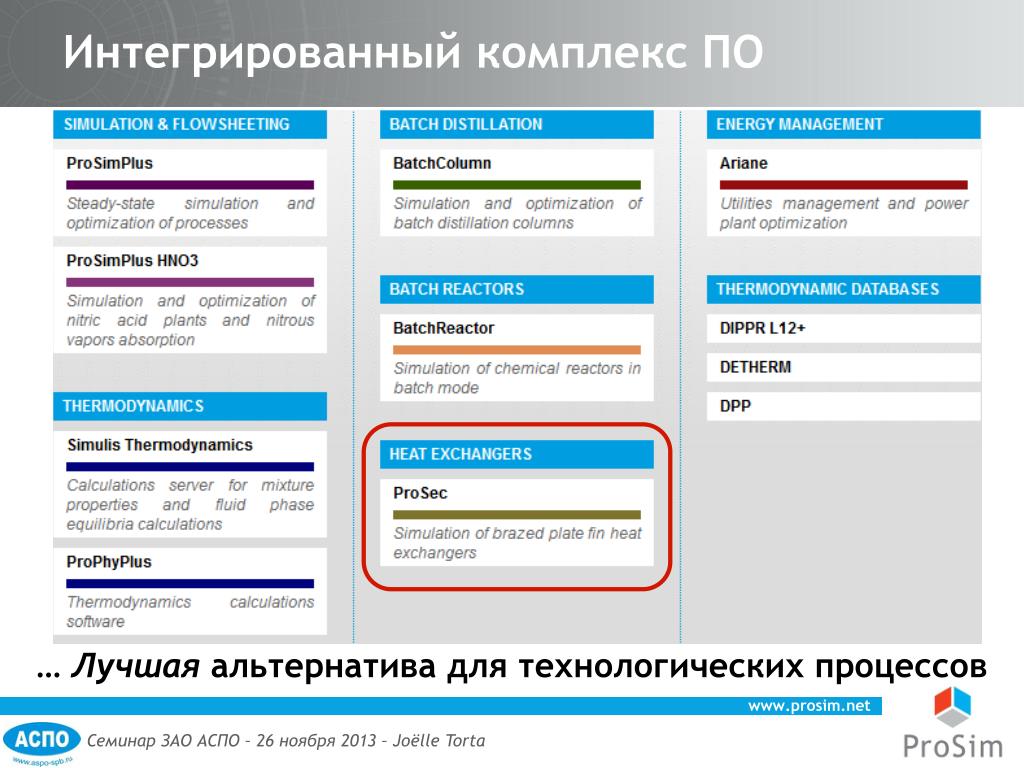Screen dimensions: 1024x768
Task: Click the orange bar under BatchReactor
Action: coord(517,350)
